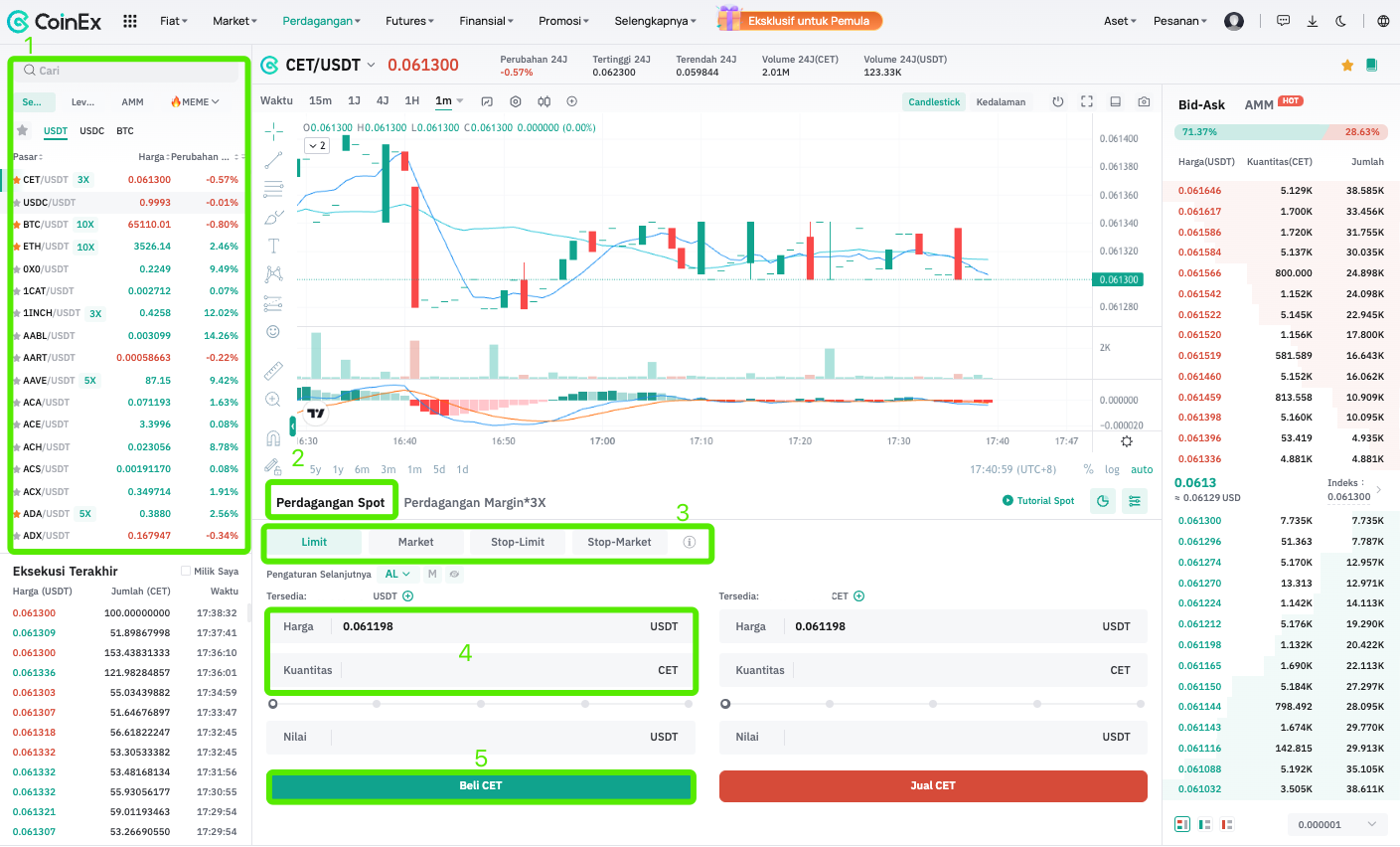Select the Stop-Limit order tab
This screenshot has height=847, width=1400.
pos(518,542)
